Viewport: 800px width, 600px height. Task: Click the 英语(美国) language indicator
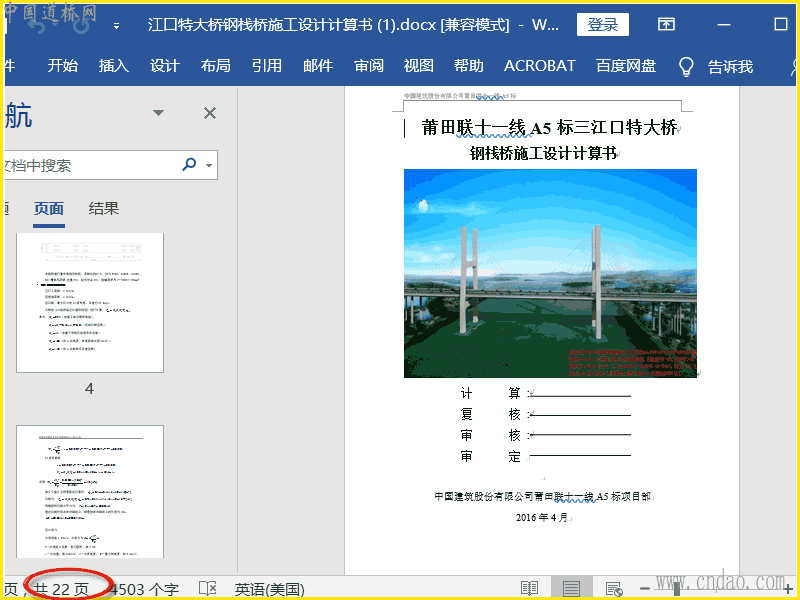pyautogui.click(x=269, y=590)
